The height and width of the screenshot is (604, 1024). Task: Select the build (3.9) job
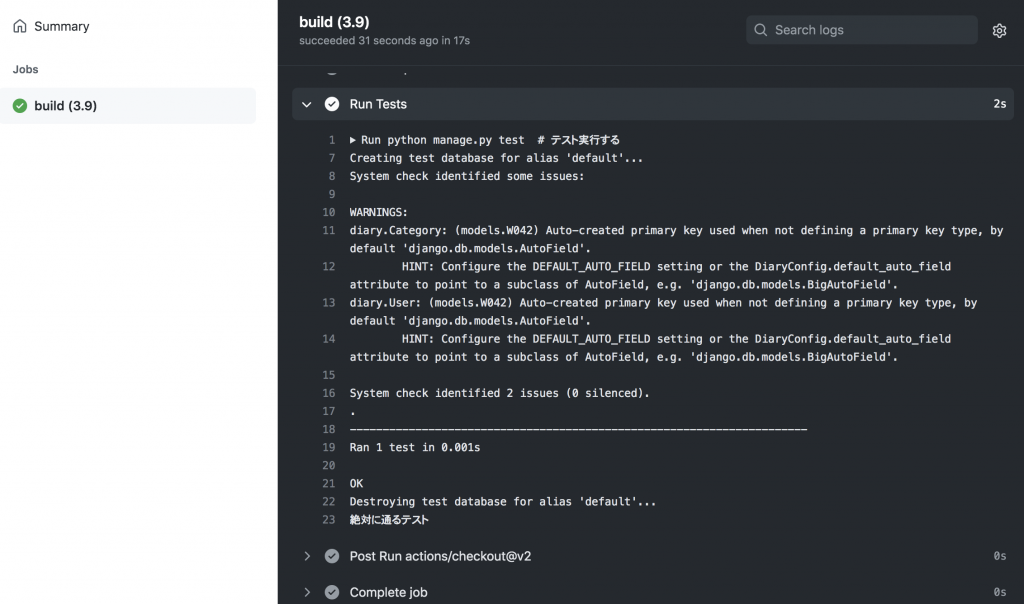click(128, 106)
